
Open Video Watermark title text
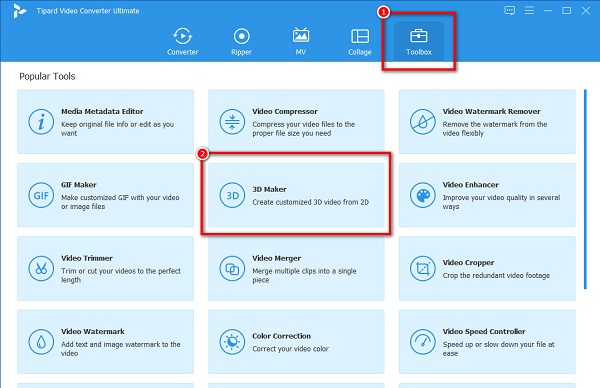tap(93, 332)
